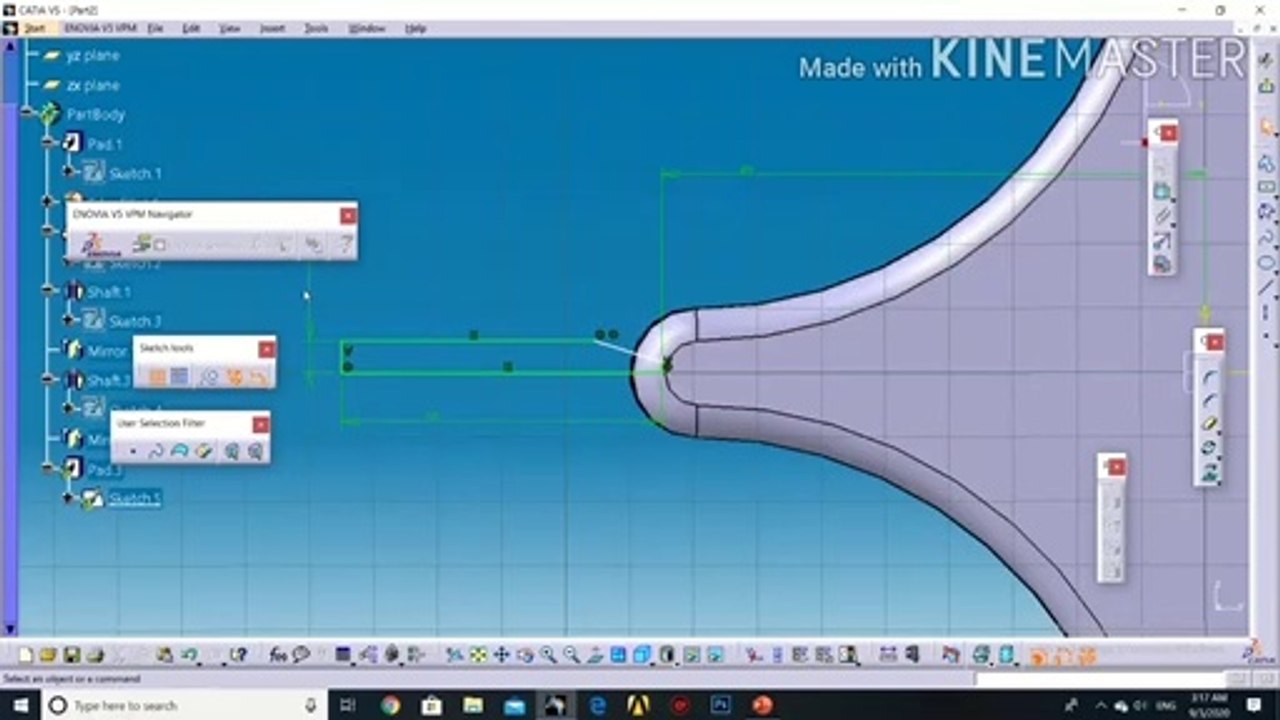Collapse the Shaft.1 node

tap(49, 291)
